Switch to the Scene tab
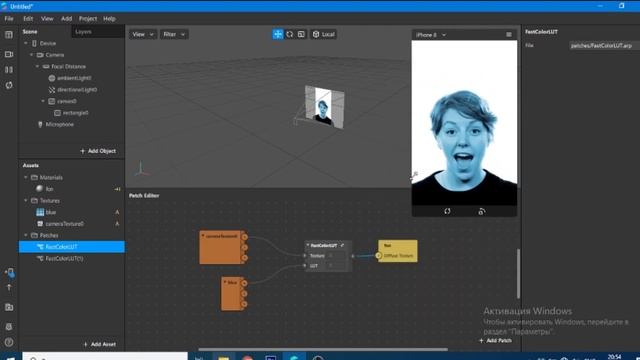 tap(30, 31)
